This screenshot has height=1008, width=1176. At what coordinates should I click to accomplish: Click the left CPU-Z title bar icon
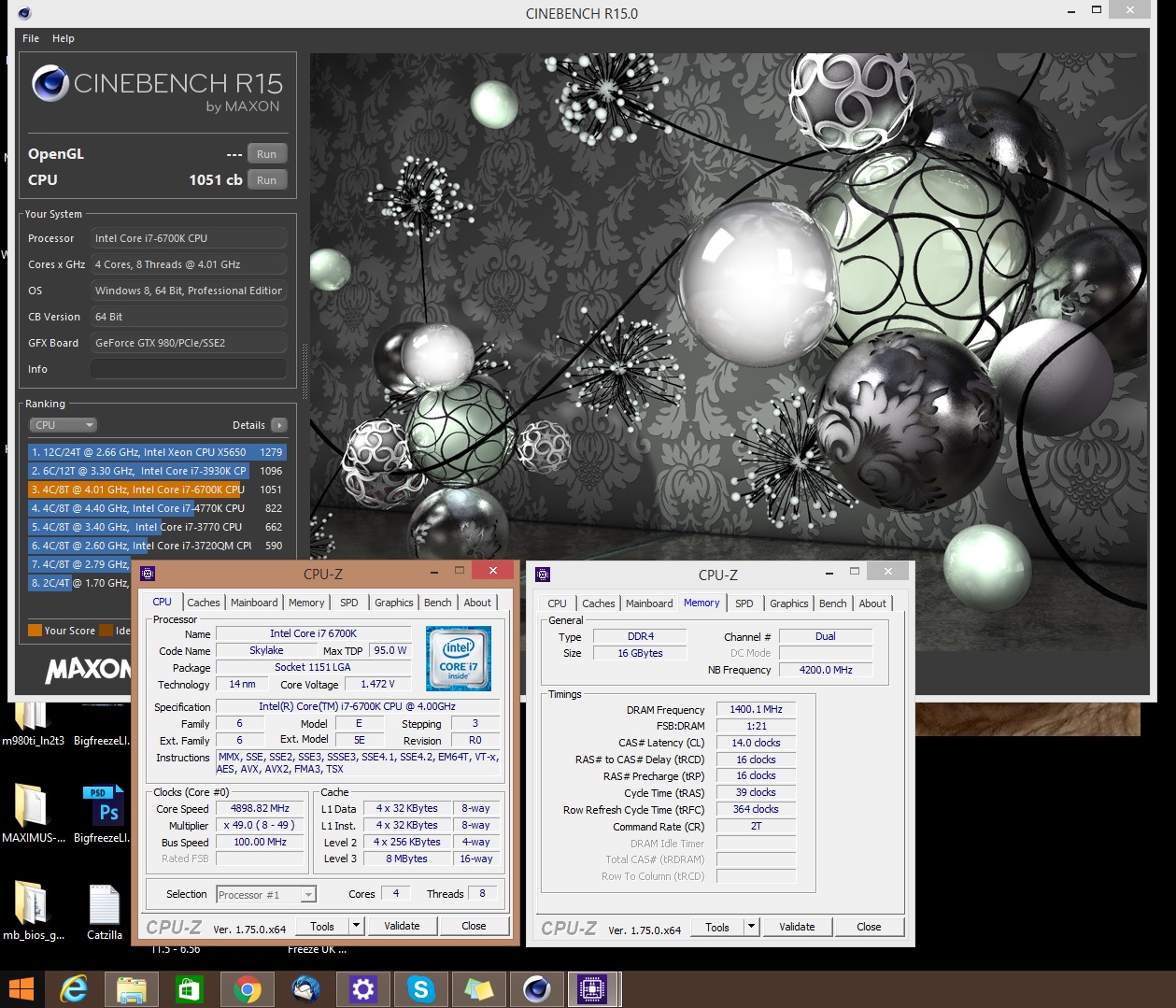(x=148, y=573)
